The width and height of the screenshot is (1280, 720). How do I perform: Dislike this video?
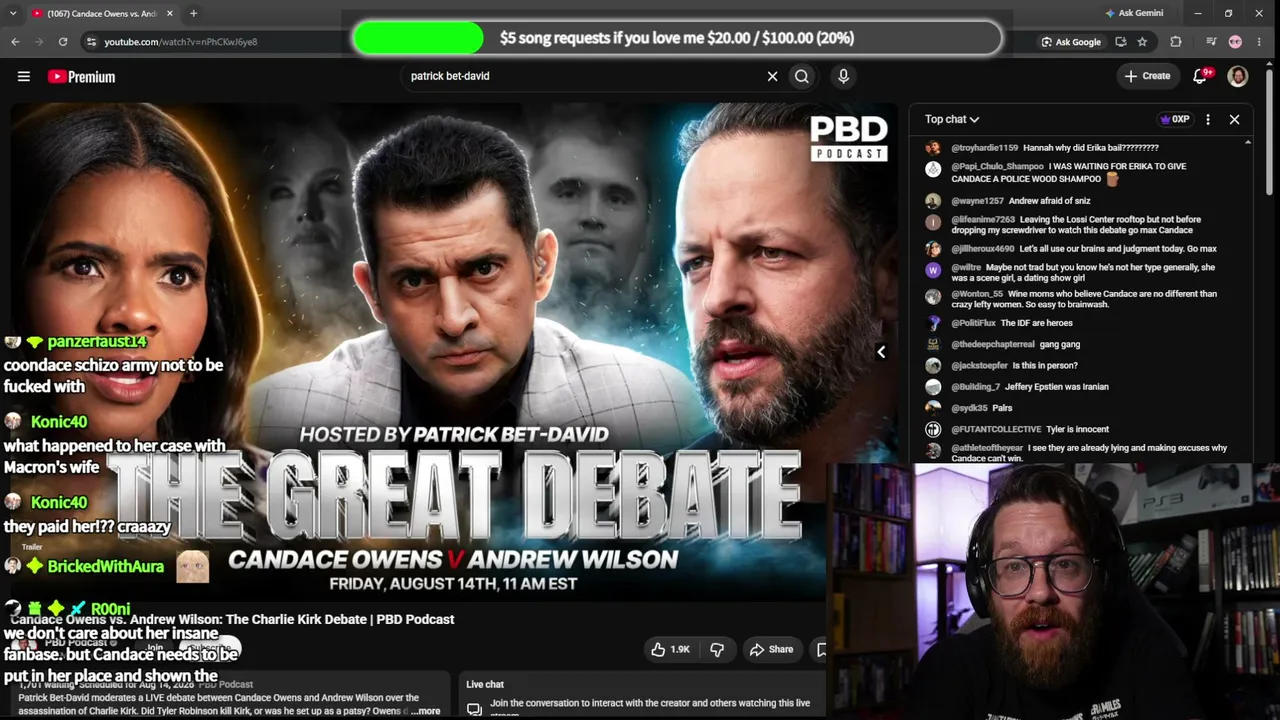click(717, 649)
